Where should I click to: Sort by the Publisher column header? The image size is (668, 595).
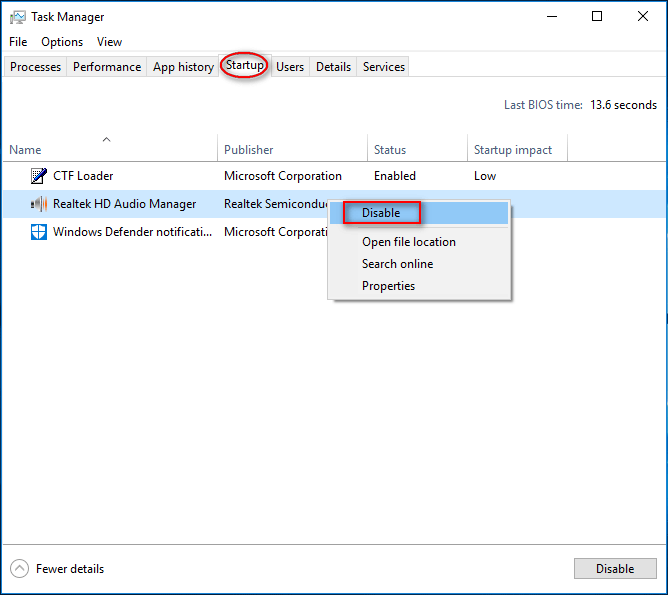292,149
